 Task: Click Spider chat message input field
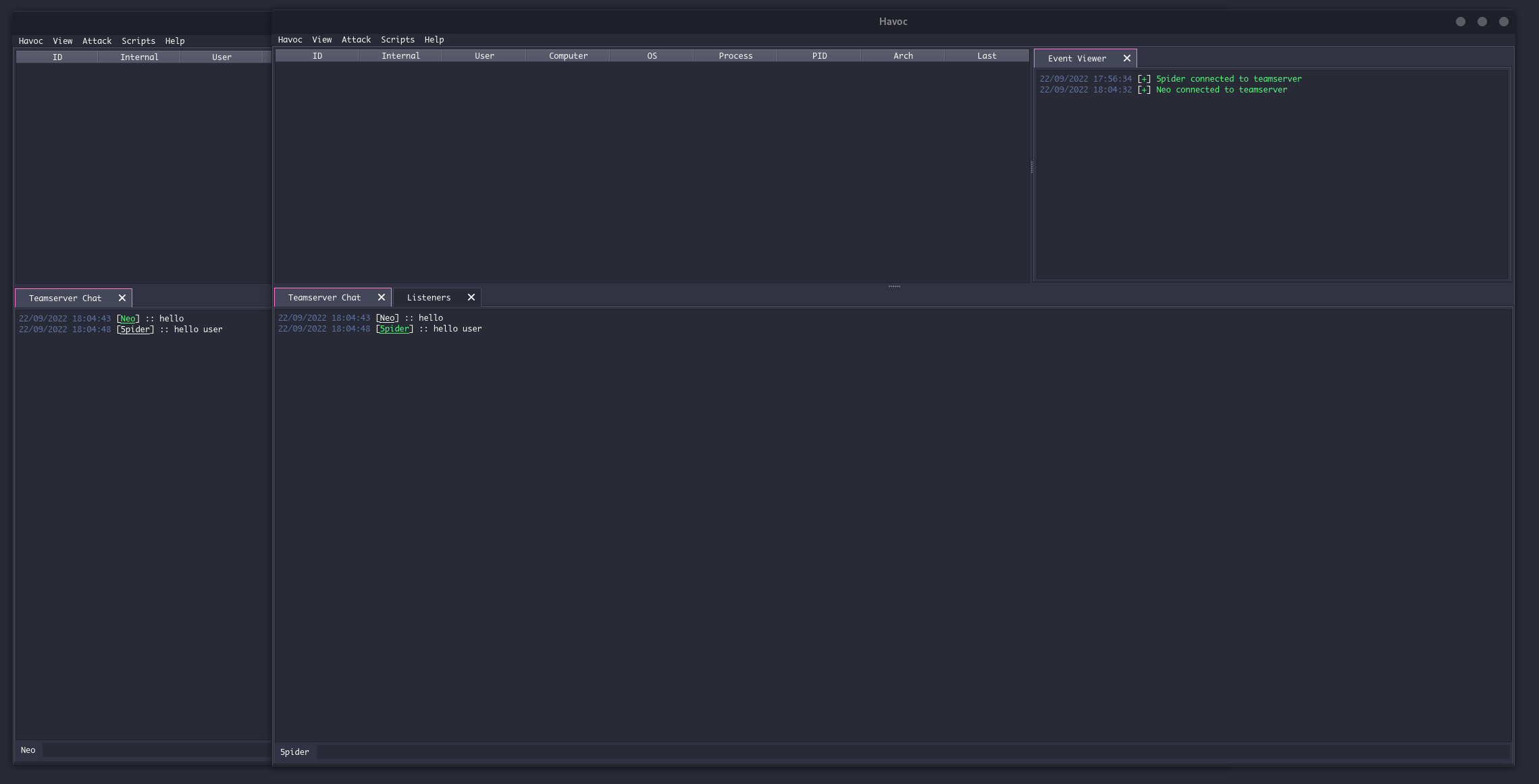912,752
